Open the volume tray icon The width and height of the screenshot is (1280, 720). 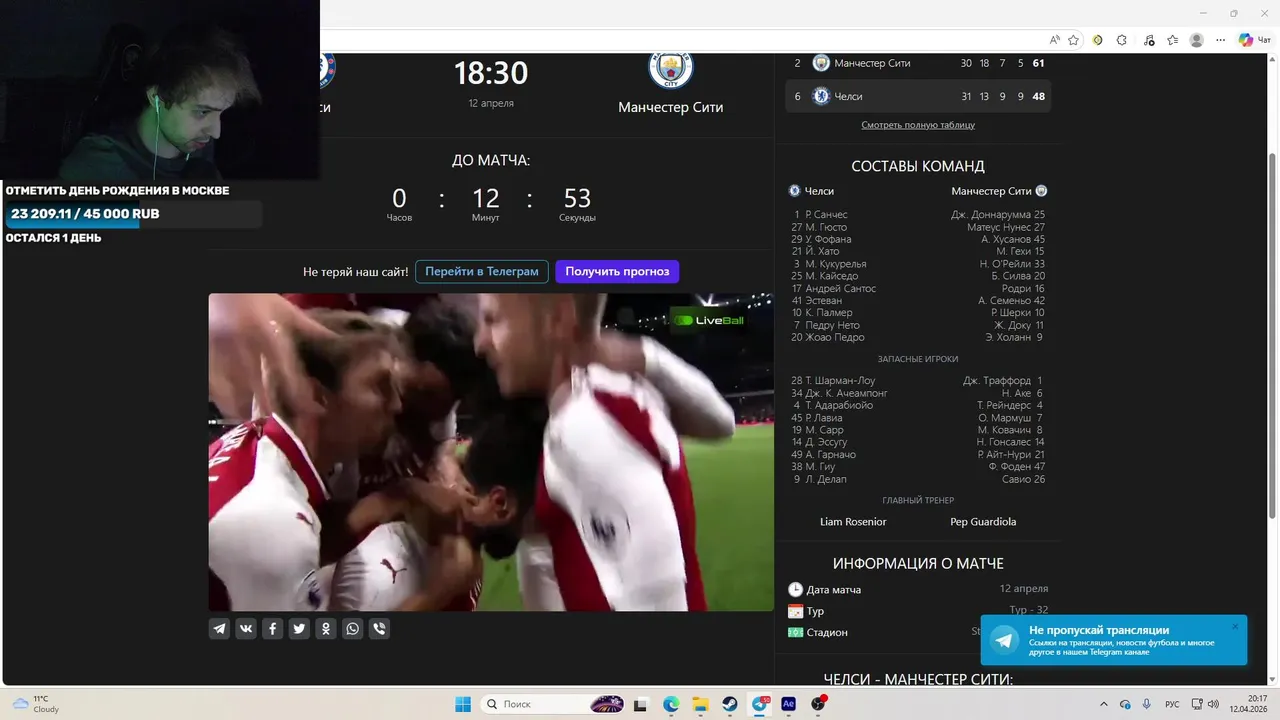1213,704
